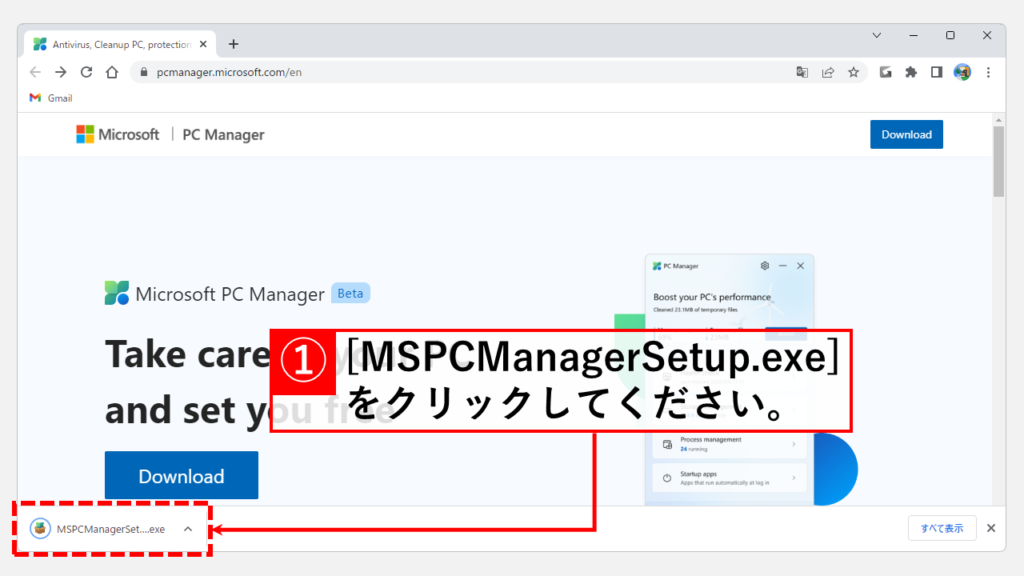Expand the Startup apps chevron

pos(794,478)
